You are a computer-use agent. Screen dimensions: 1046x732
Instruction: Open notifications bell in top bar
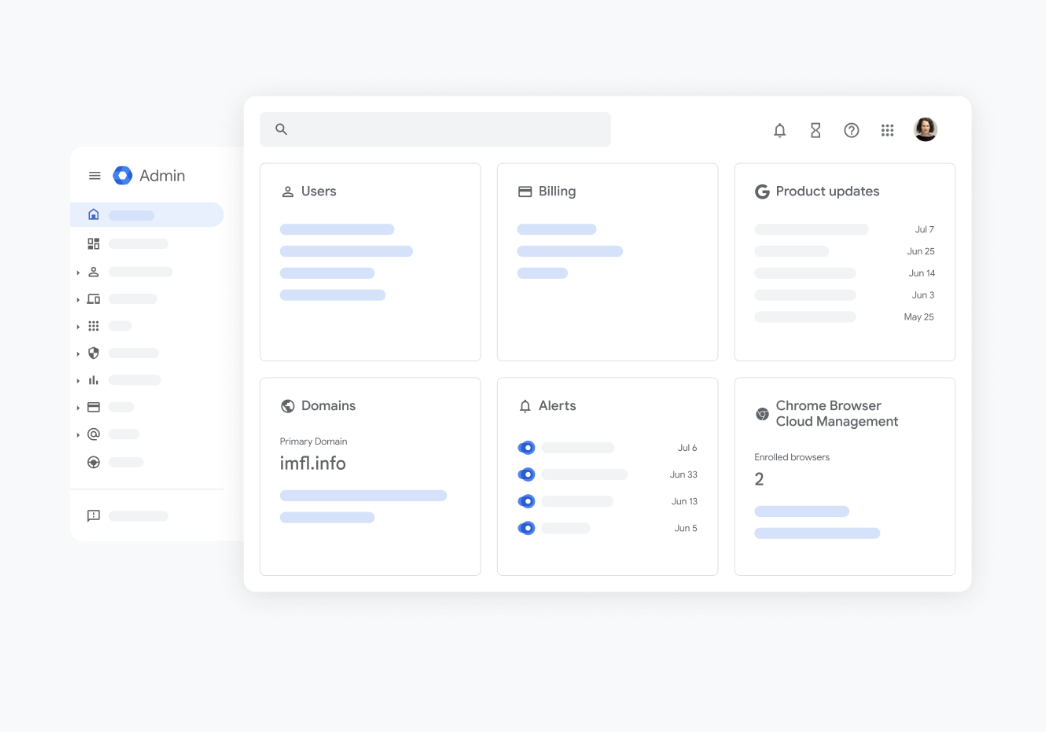click(780, 130)
